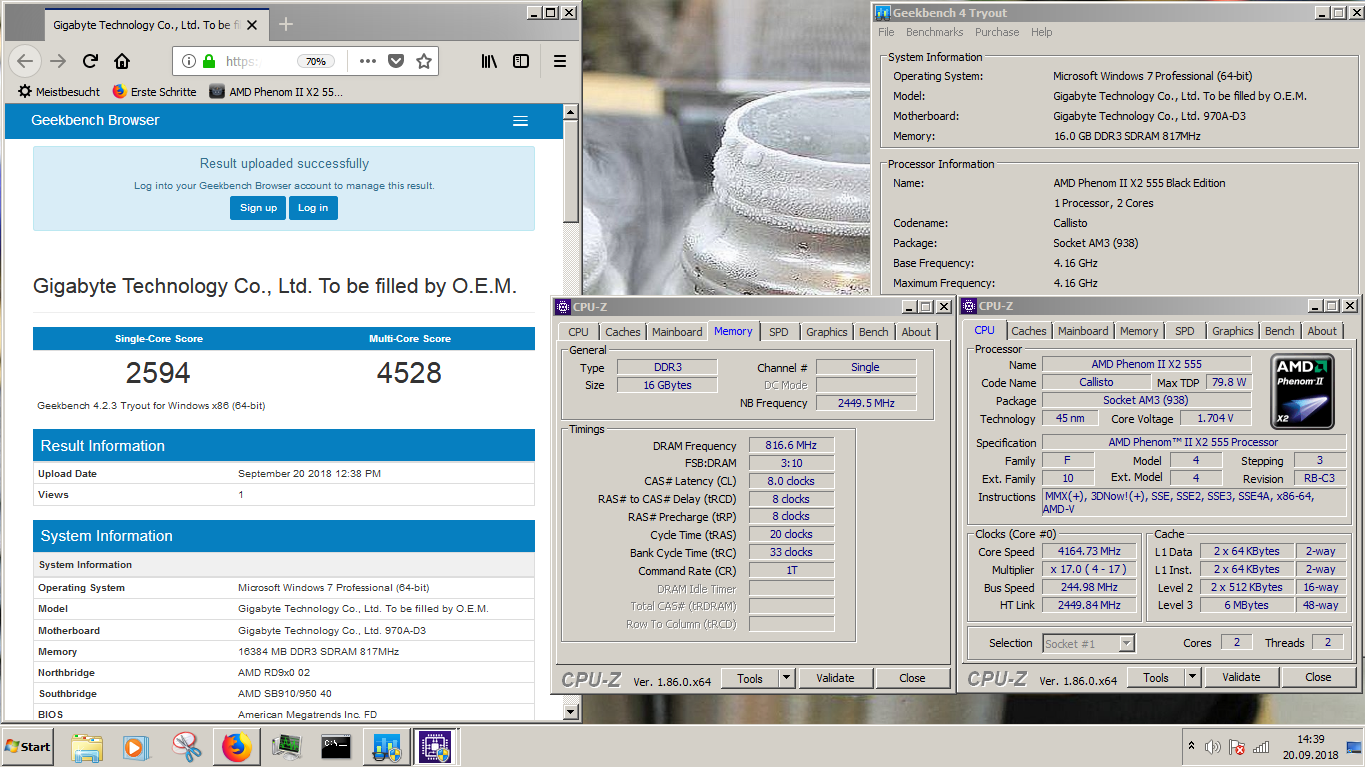Reset the 70% zoom badge

(316, 61)
